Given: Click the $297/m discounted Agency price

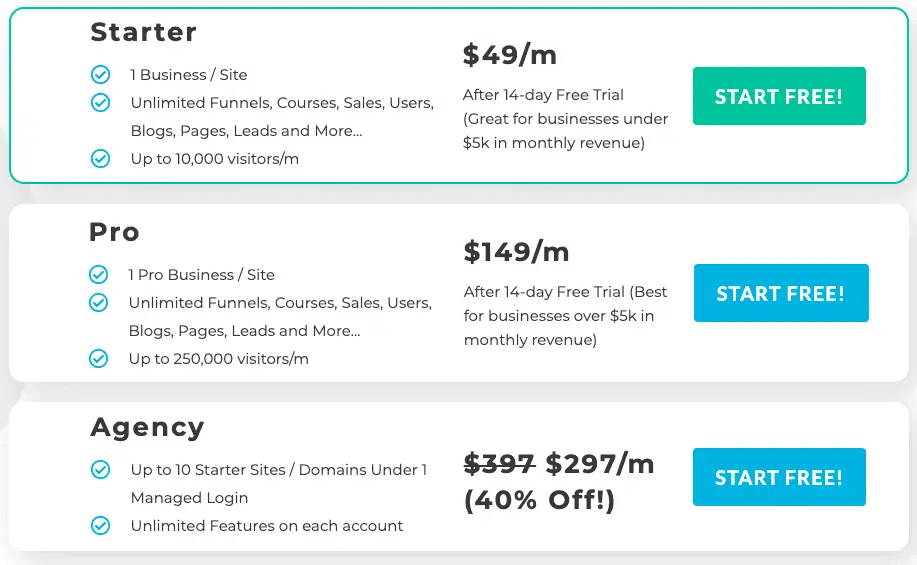Looking at the screenshot, I should coord(600,464).
